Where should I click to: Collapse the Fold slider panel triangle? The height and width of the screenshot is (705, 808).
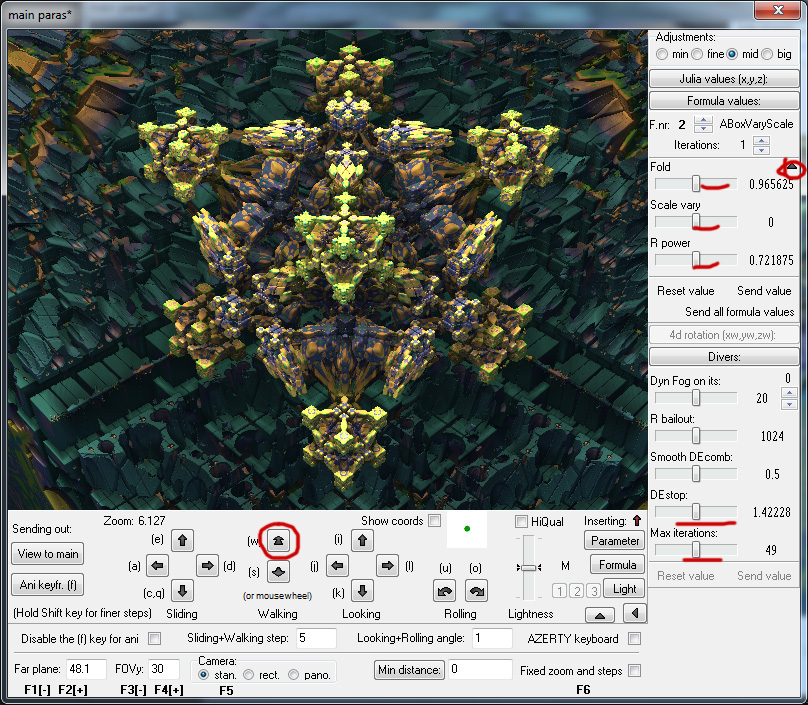pos(792,167)
